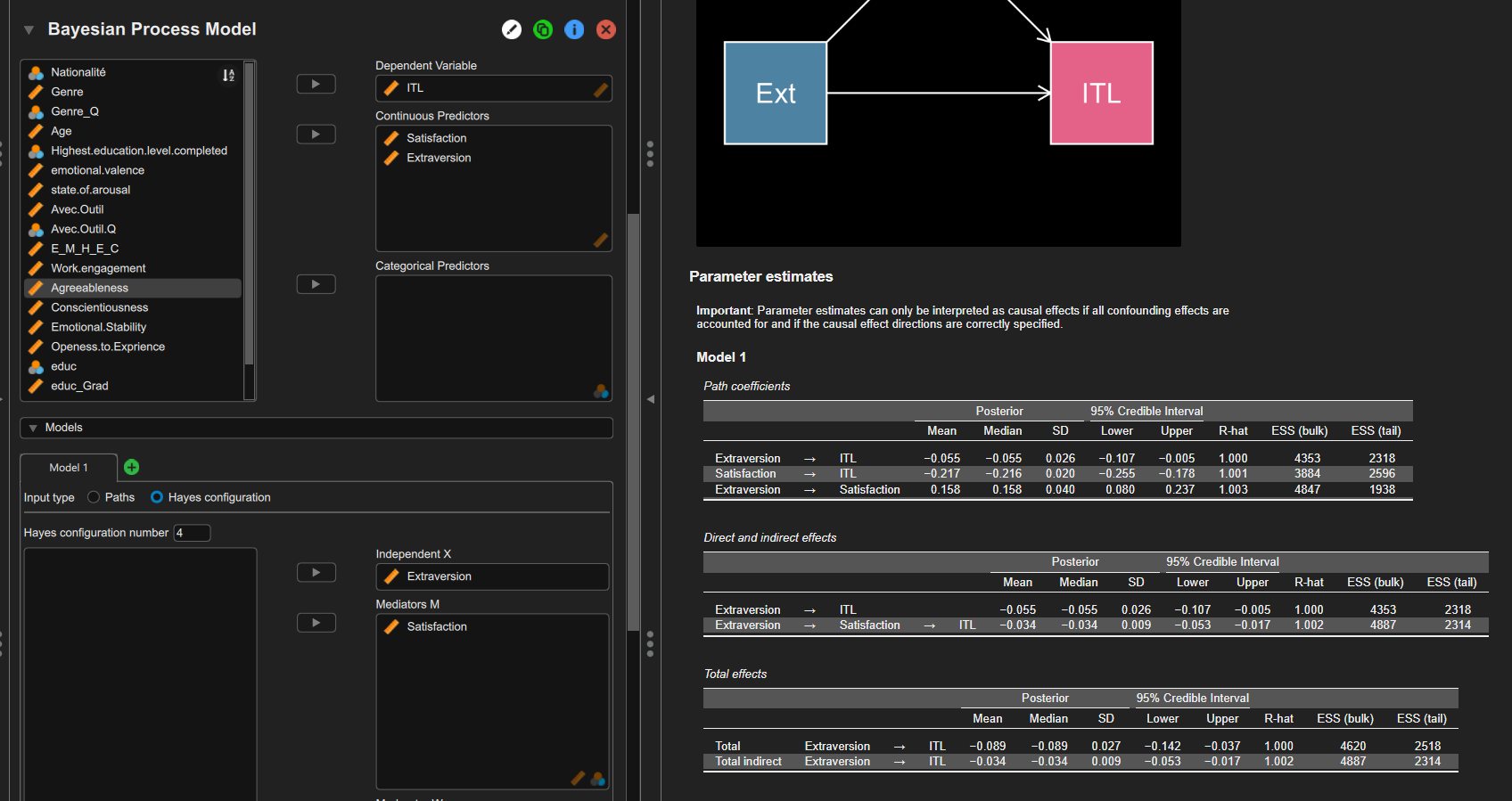Select ITL in Dependent Variable box

(494, 88)
